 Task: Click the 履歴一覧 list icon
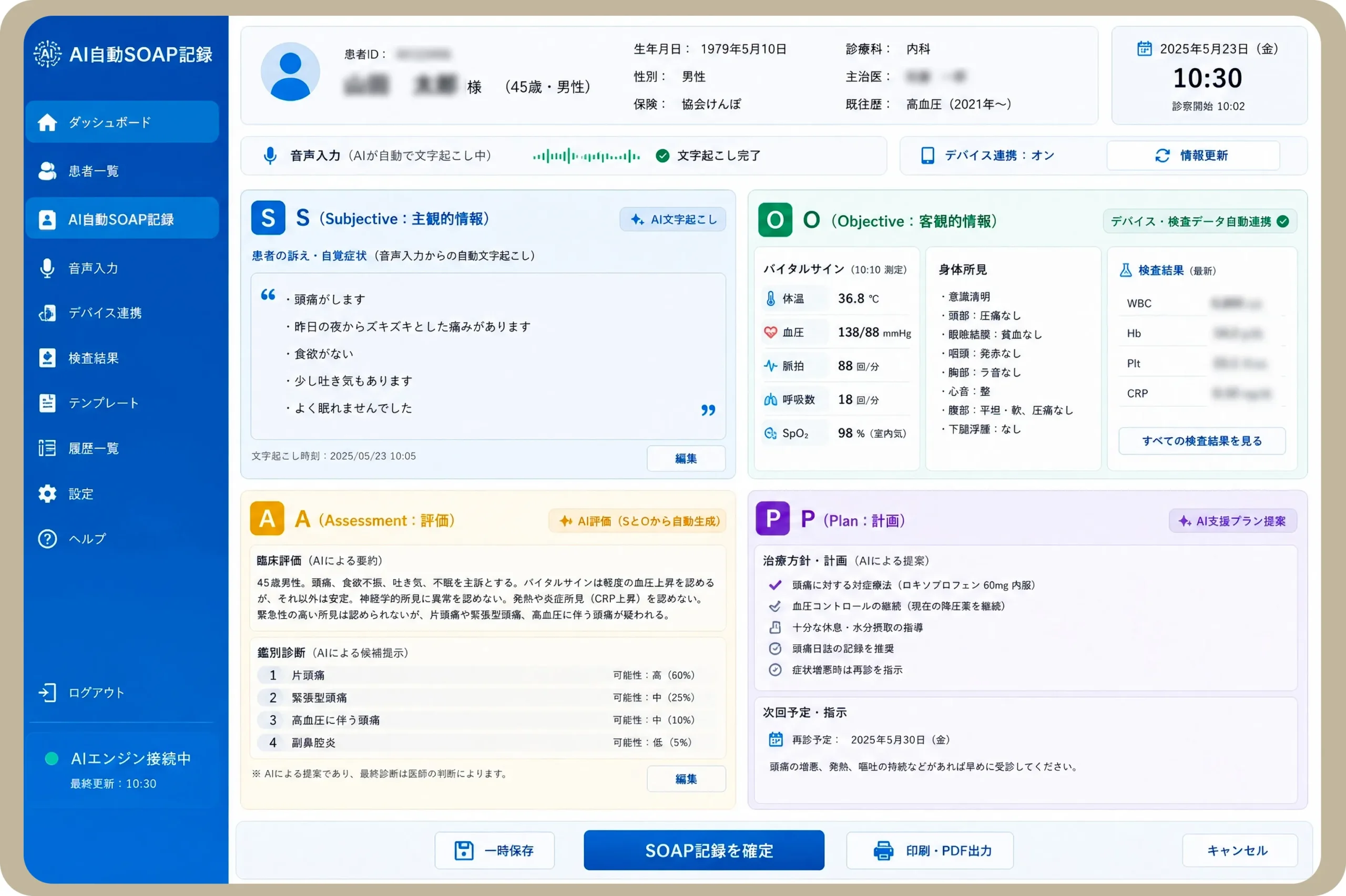47,448
